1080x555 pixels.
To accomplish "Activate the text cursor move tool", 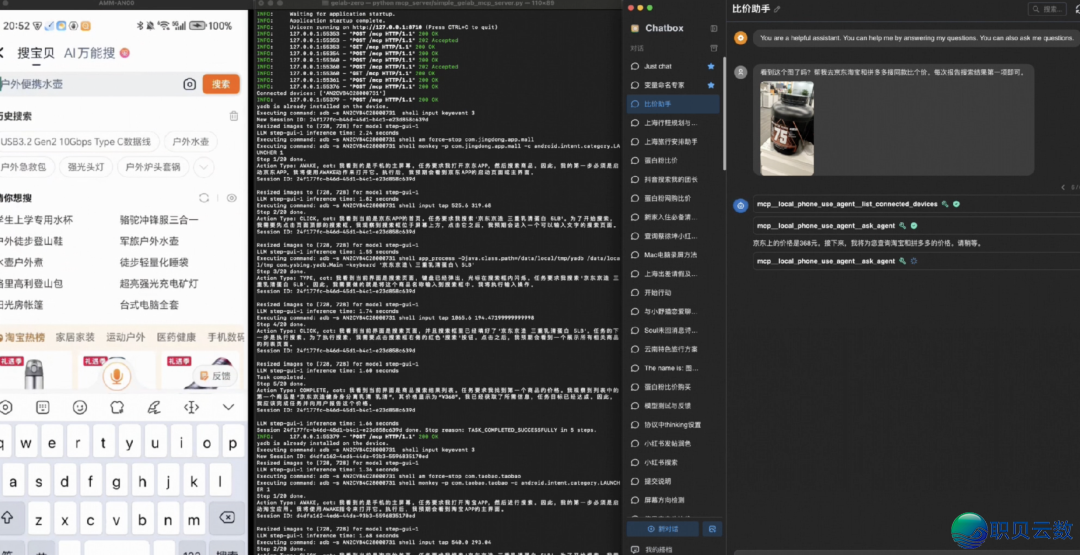I will [x=191, y=407].
